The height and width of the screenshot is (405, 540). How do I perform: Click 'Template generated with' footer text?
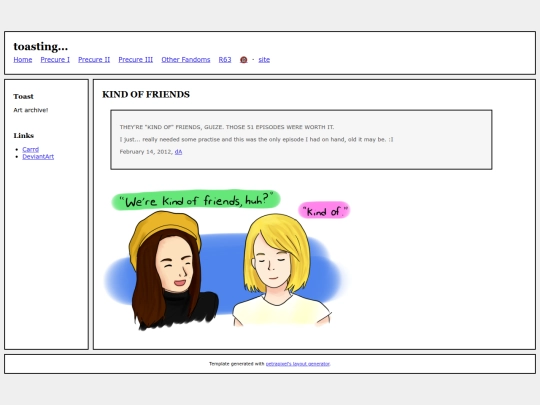point(237,364)
